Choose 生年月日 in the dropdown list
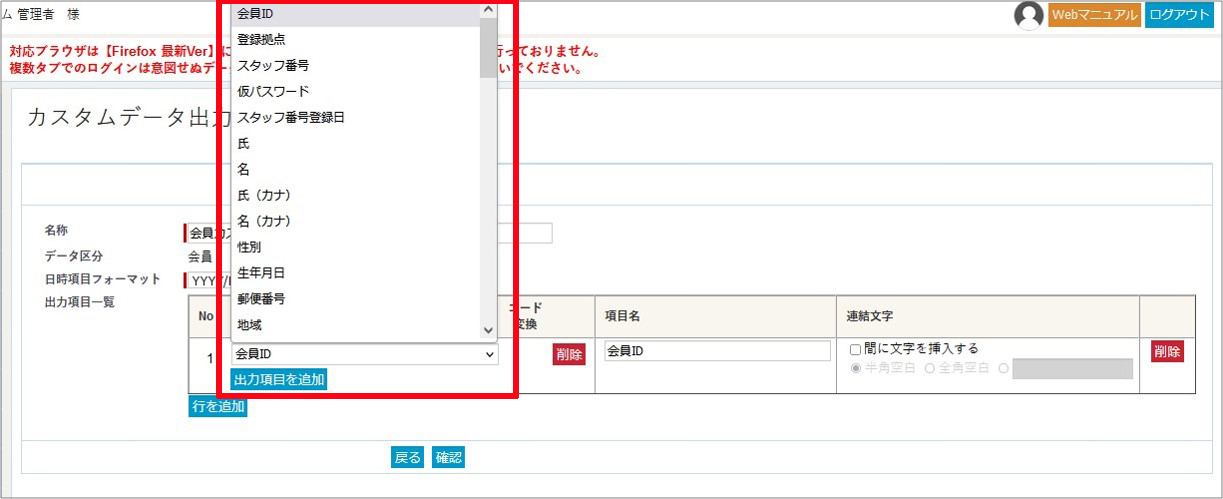Viewport: 1223px width, 499px height. point(355,273)
